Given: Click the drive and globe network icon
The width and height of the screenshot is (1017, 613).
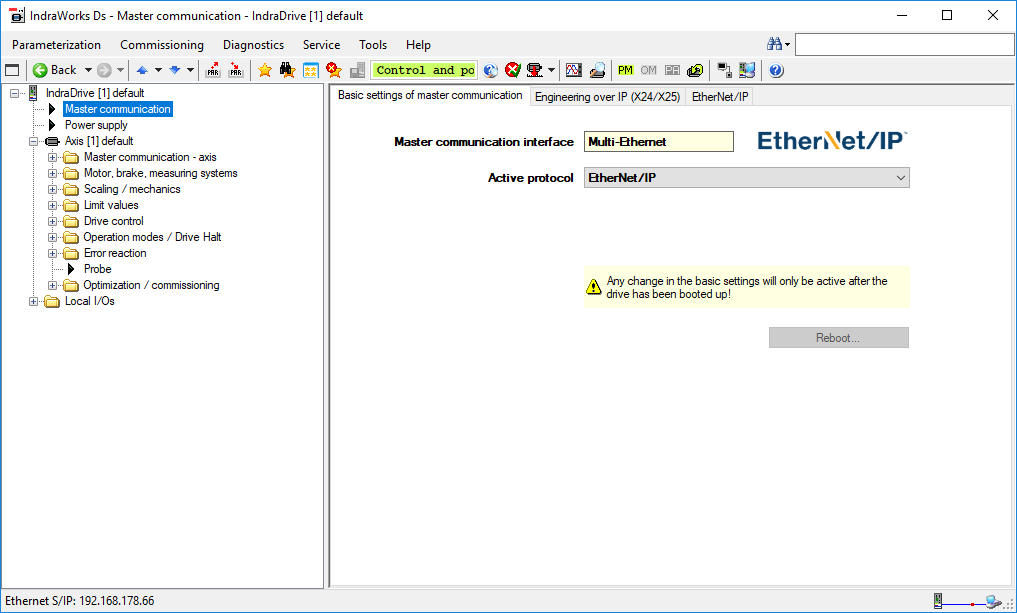Looking at the screenshot, I should point(747,70).
